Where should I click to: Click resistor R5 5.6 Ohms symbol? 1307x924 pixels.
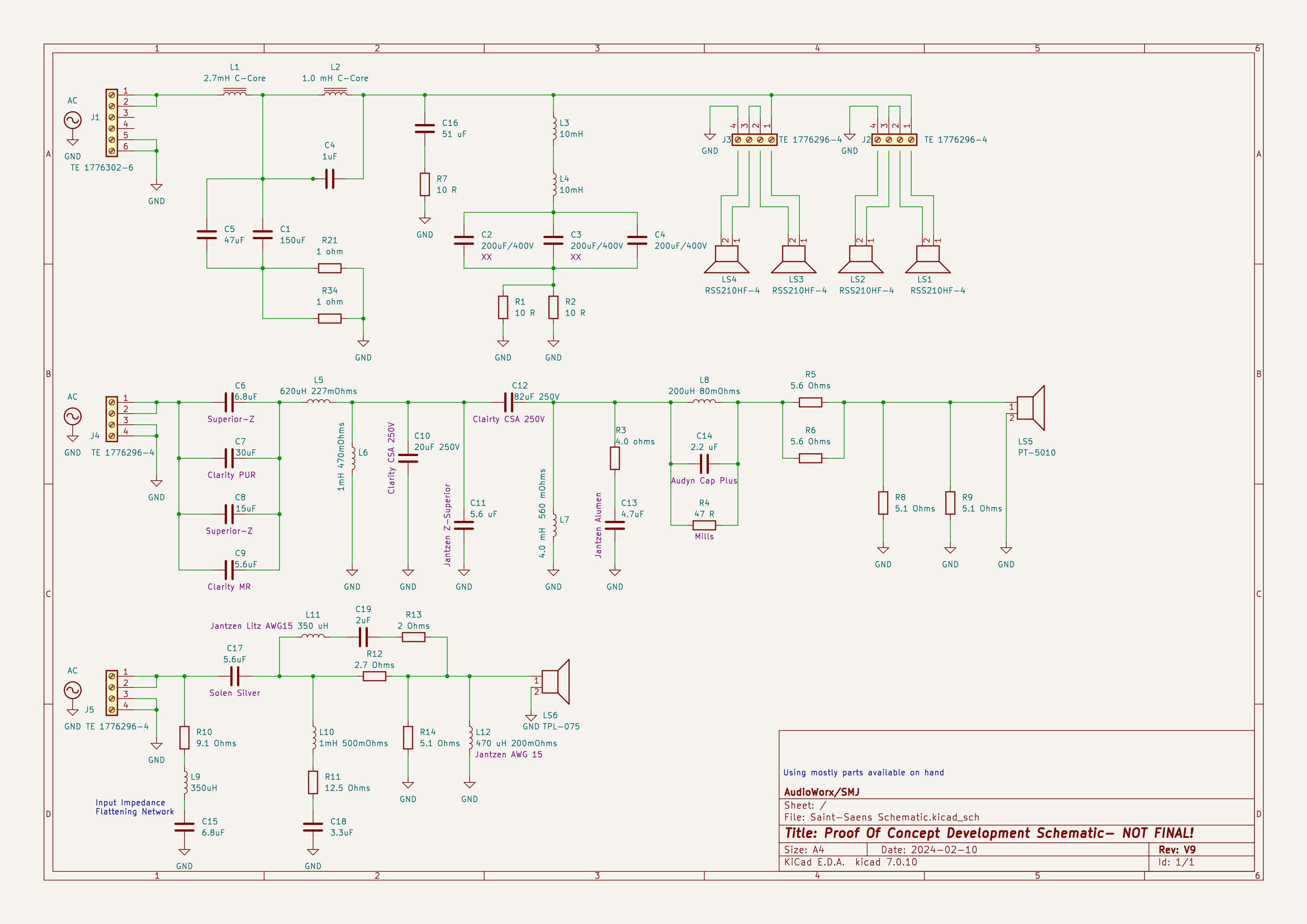pyautogui.click(x=810, y=402)
